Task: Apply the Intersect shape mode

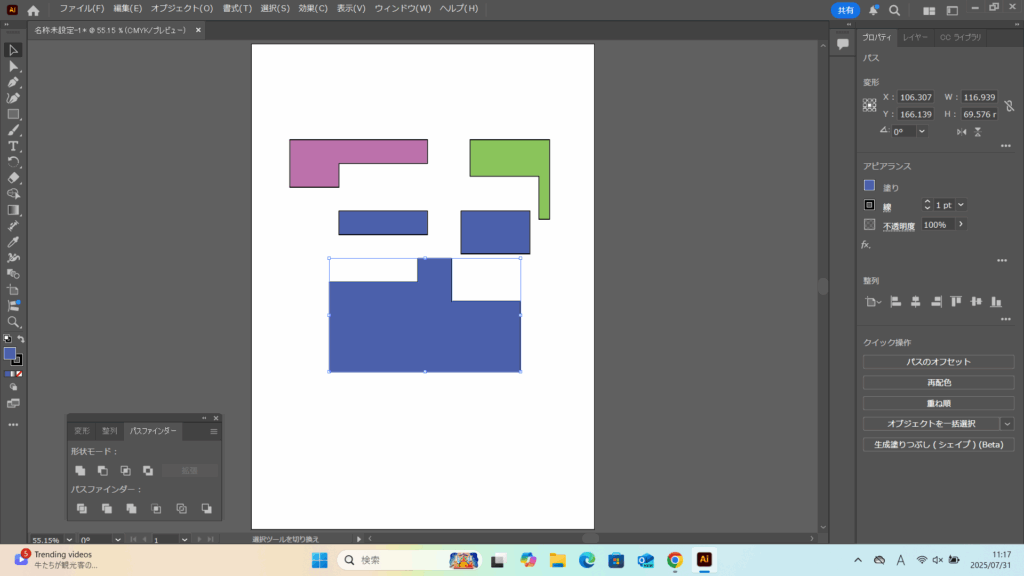Action: (125, 470)
